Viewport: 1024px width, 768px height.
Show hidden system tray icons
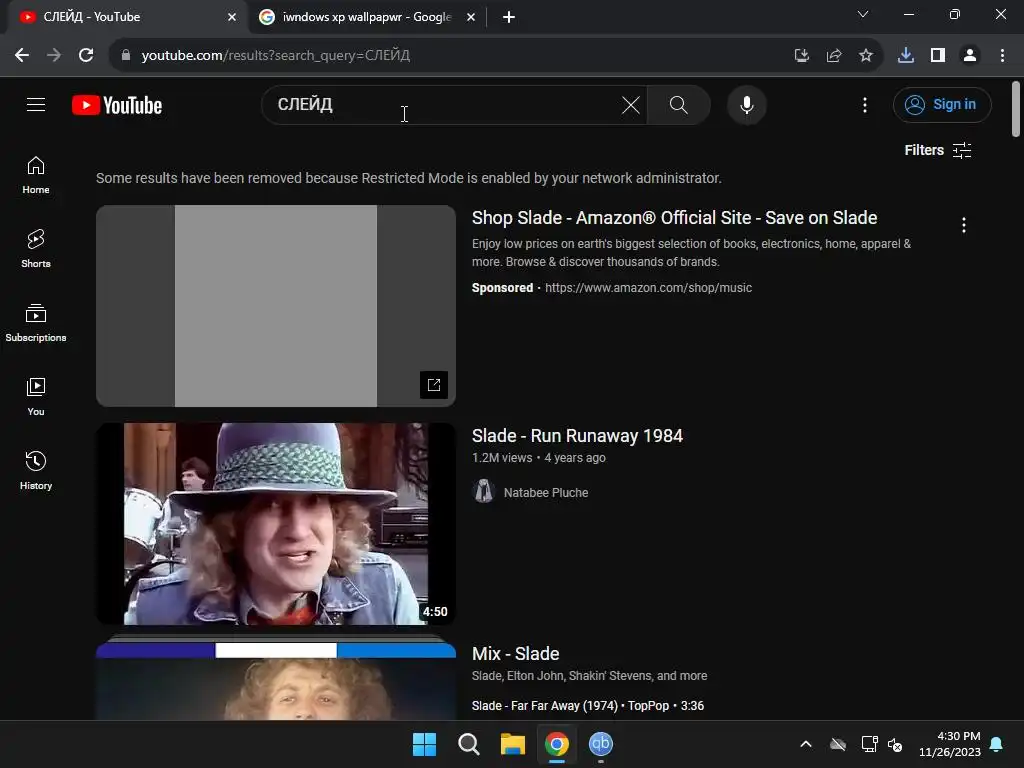coord(806,744)
